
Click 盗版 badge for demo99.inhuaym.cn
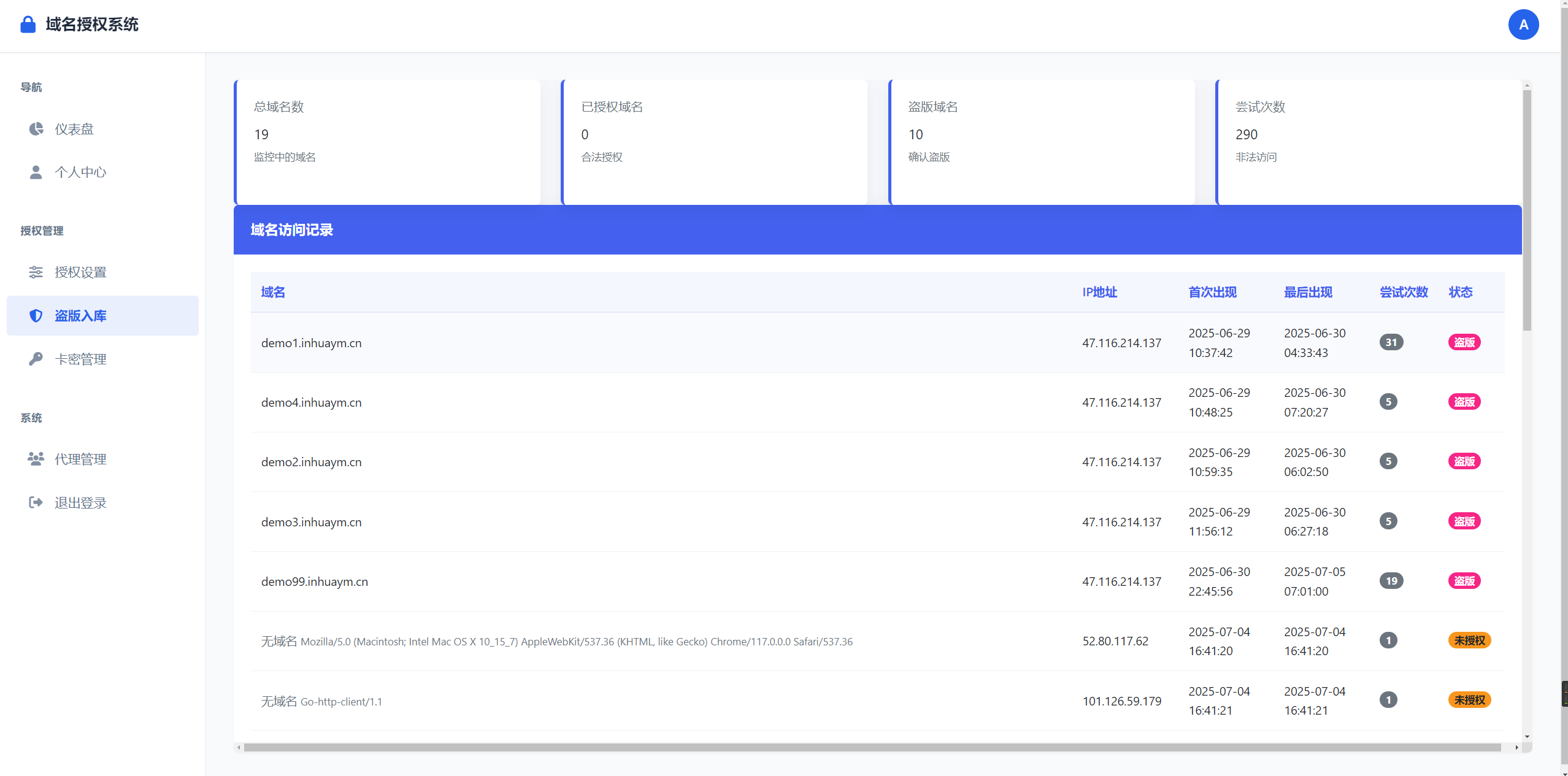coord(1464,581)
